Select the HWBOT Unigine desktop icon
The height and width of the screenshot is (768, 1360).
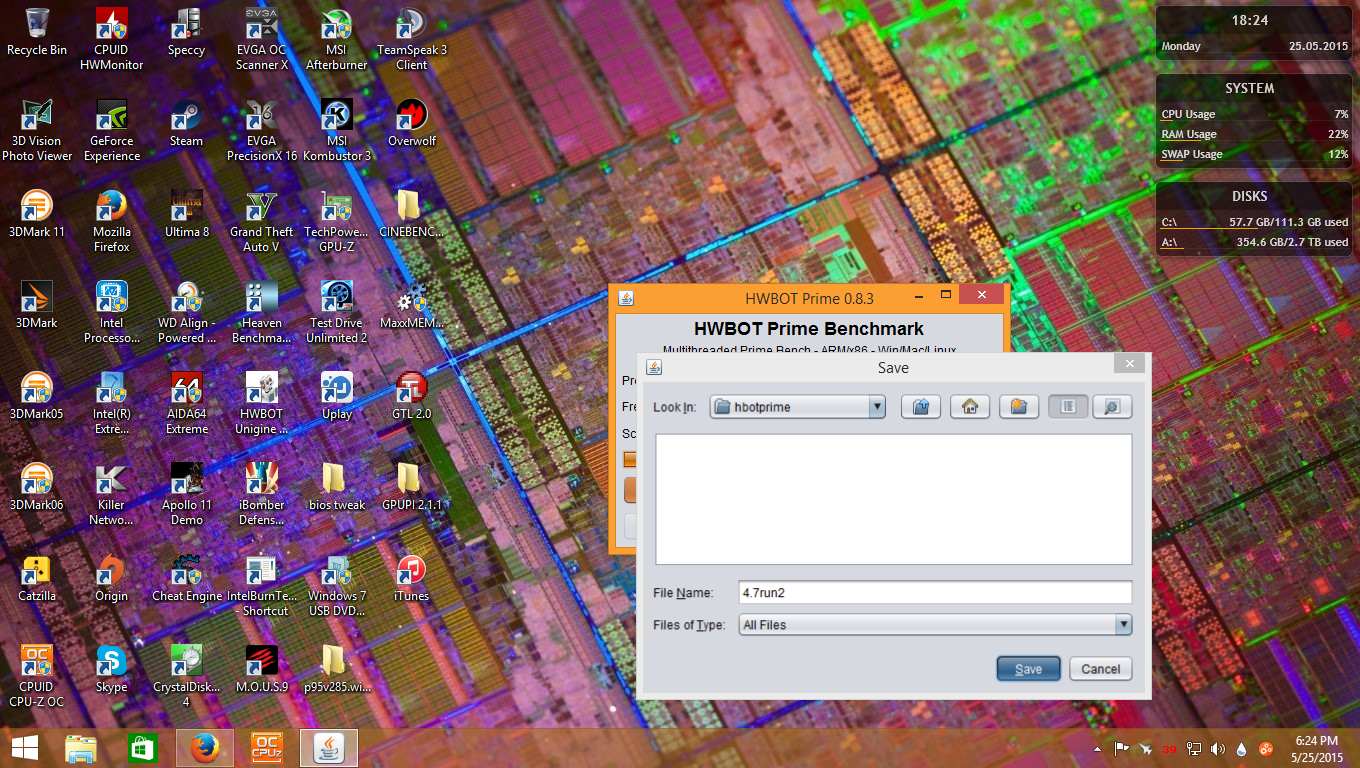pos(262,403)
